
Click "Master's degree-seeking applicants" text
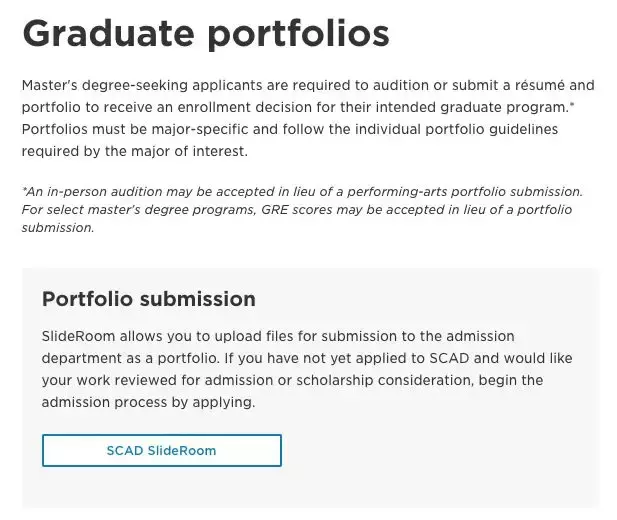point(135,86)
